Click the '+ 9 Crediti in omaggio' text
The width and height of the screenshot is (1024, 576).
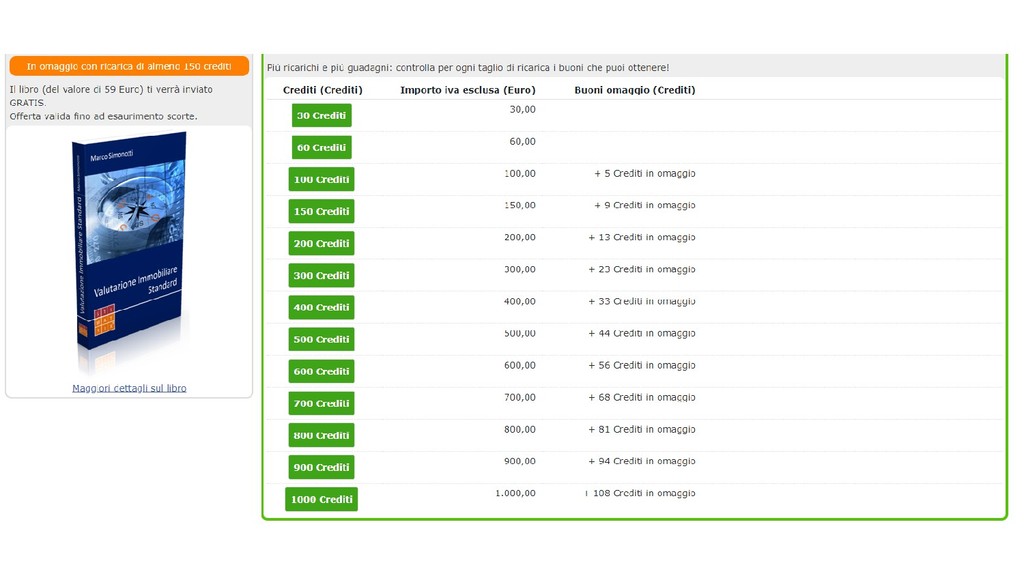[x=645, y=205]
